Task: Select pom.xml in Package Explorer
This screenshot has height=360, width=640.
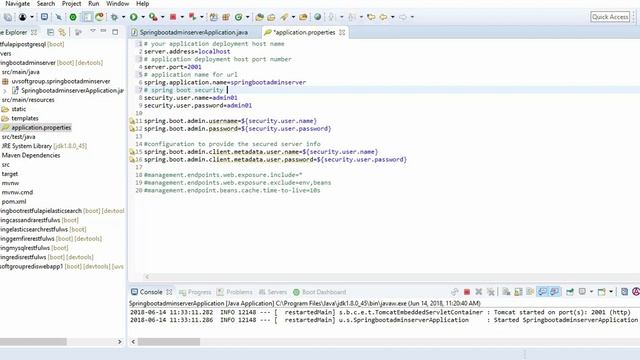Action: coord(14,202)
